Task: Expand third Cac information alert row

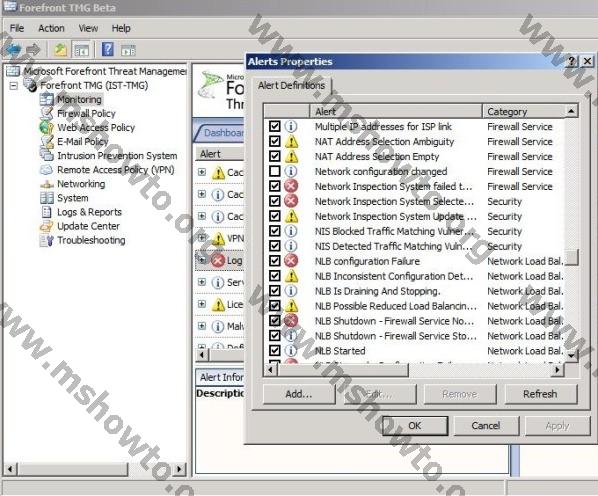Action: (202, 216)
